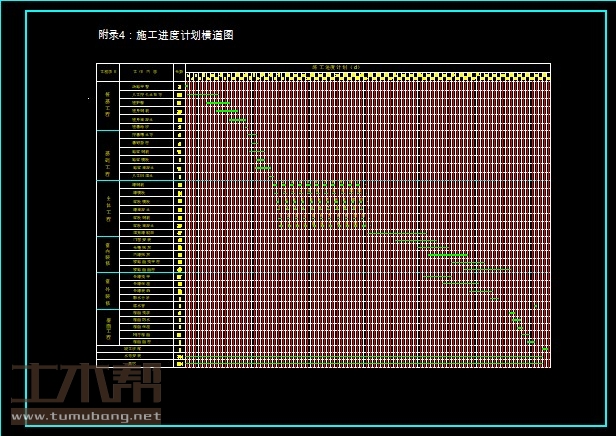Image resolution: width=616 pixels, height=436 pixels.
Task: Click the narrow duration column header
Action: (x=179, y=72)
